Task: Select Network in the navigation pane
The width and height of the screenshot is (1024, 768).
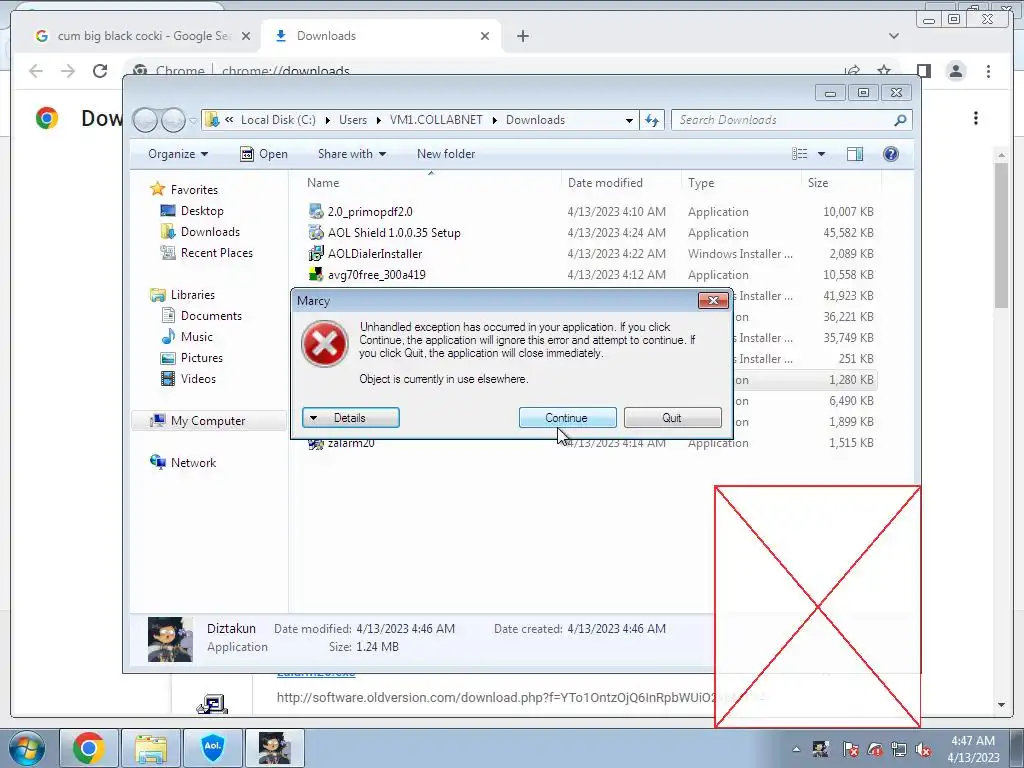Action: (x=193, y=463)
